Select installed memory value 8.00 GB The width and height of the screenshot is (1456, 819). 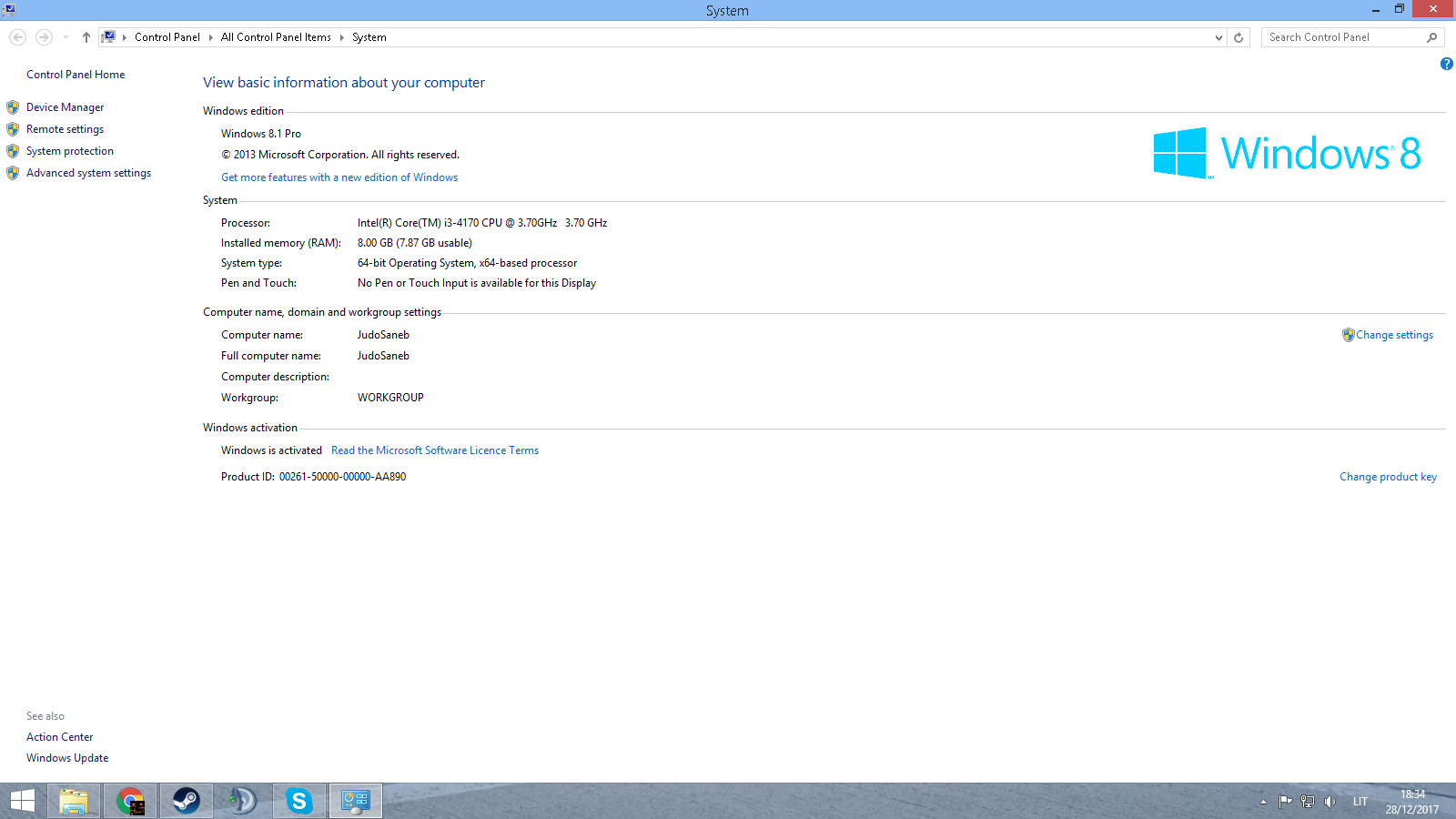[x=415, y=243]
